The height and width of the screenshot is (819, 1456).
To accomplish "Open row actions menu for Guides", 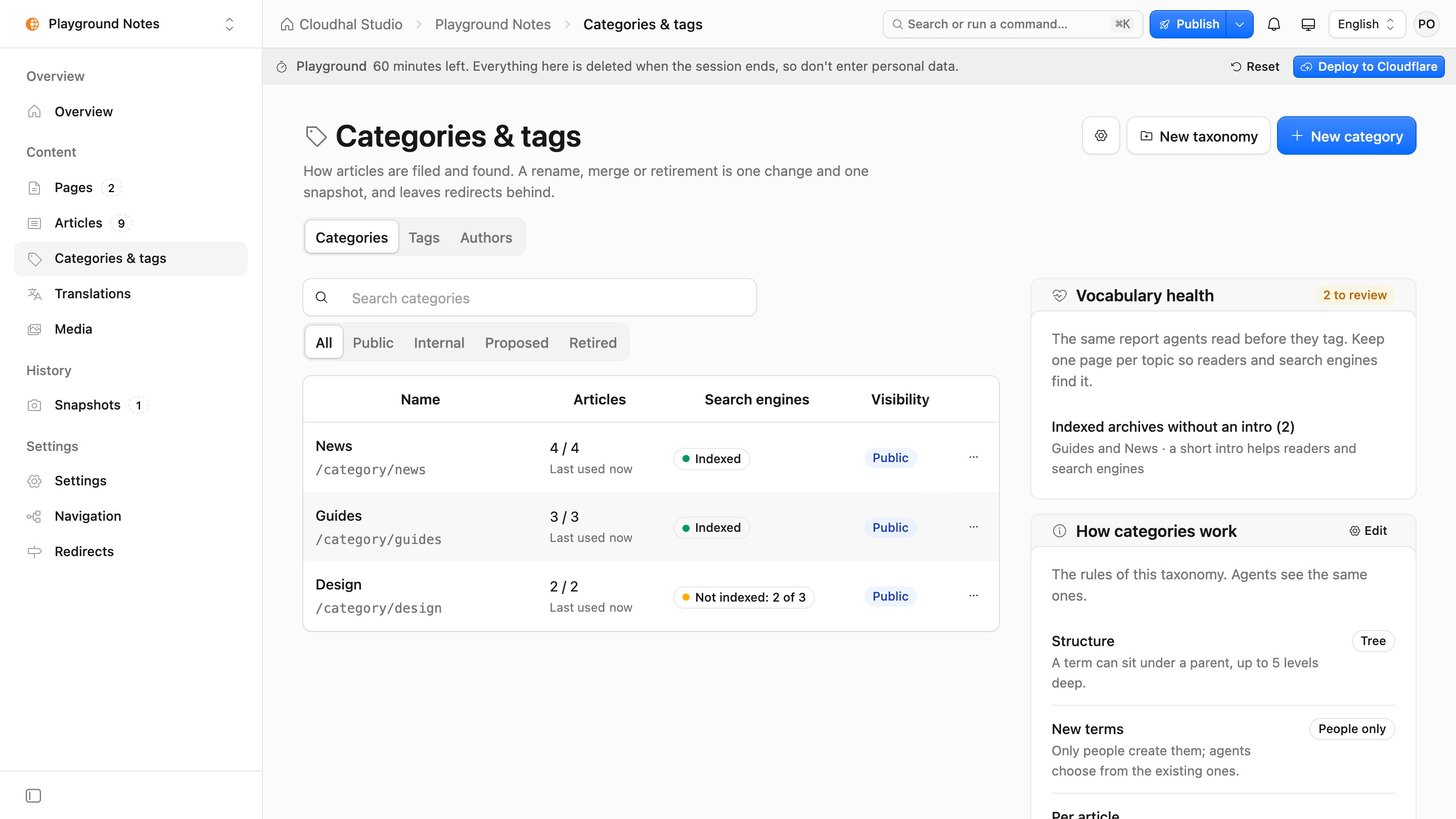I will [973, 527].
